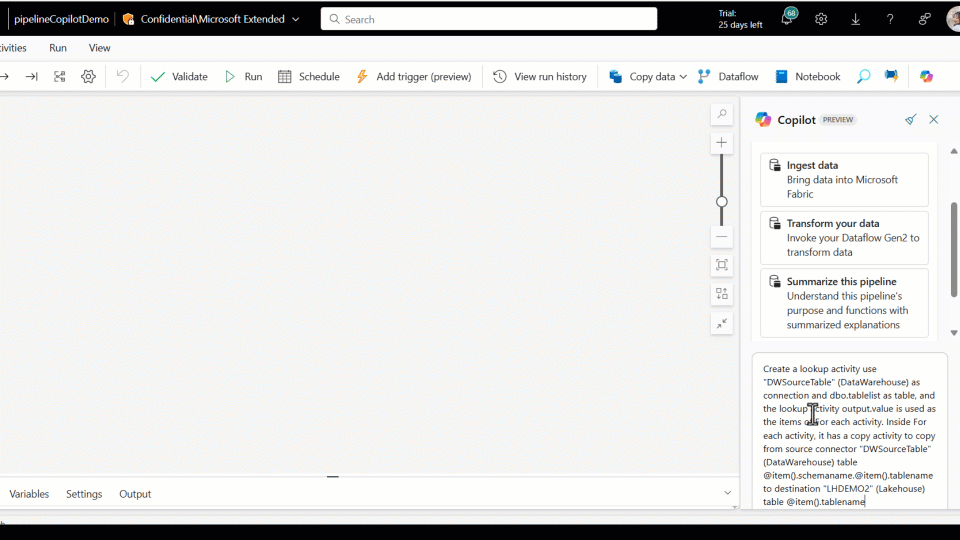This screenshot has height=540, width=960.
Task: Open the sensitivity label dropdown chevron
Action: click(296, 20)
